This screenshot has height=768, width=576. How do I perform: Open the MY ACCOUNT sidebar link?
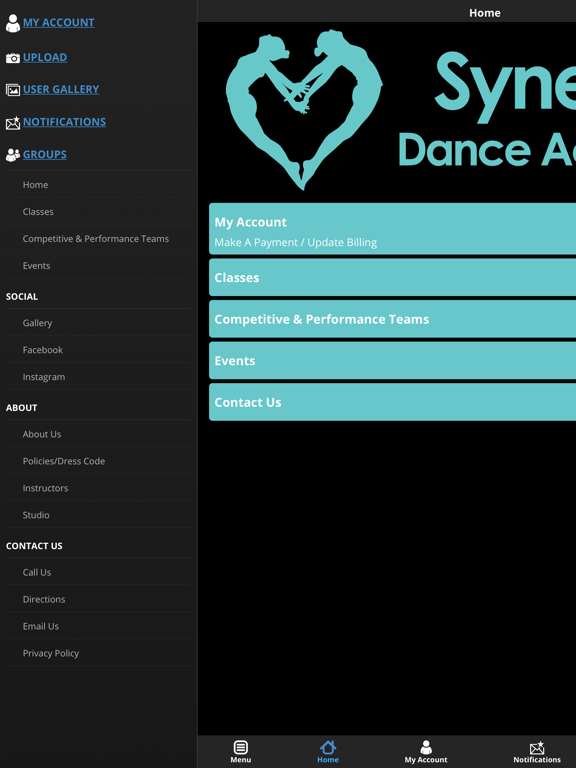point(59,23)
